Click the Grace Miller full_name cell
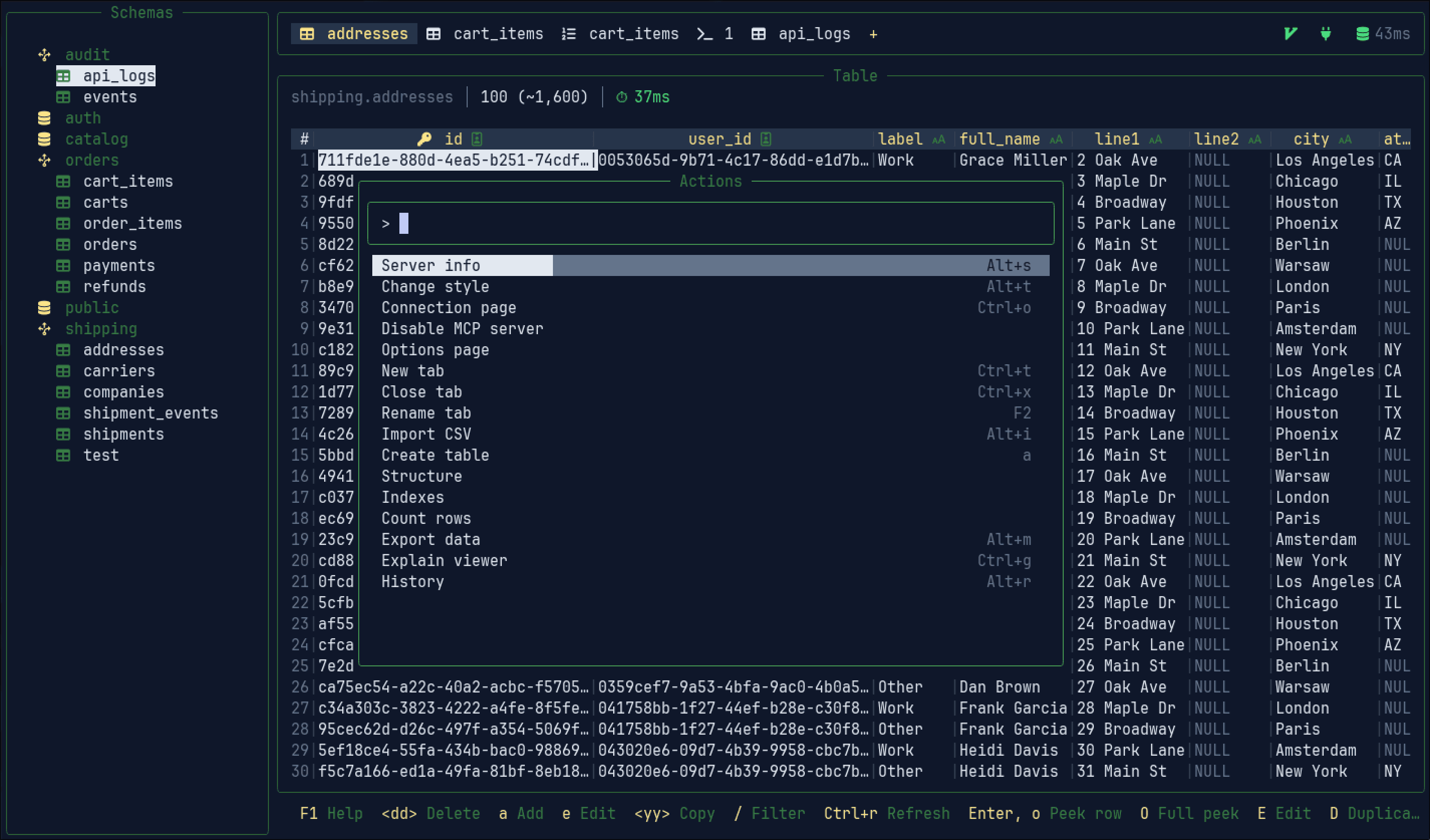Screen dimensions: 1430x840 pos(1013,161)
